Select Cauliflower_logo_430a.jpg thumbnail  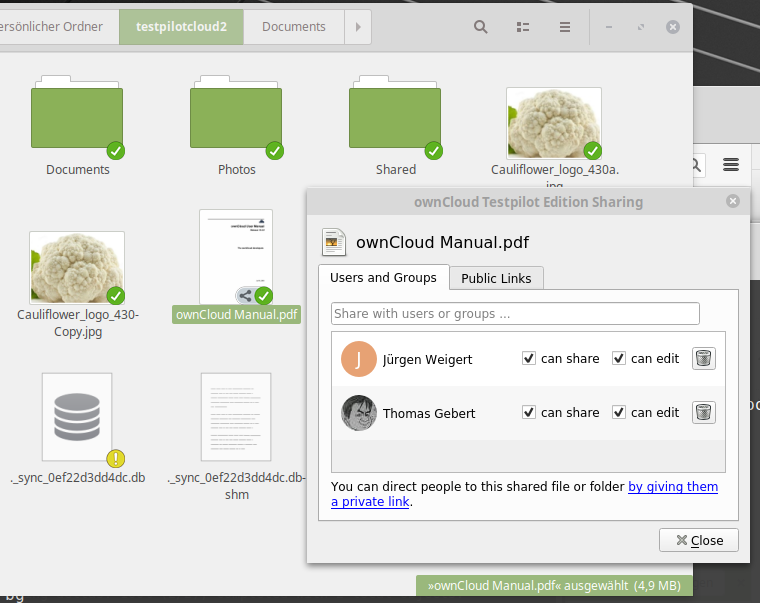tap(554, 123)
